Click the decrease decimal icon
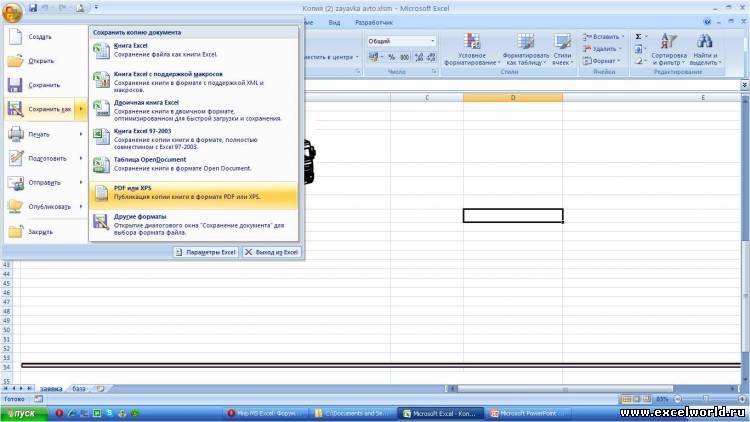This screenshot has width=750, height=422. point(431,57)
